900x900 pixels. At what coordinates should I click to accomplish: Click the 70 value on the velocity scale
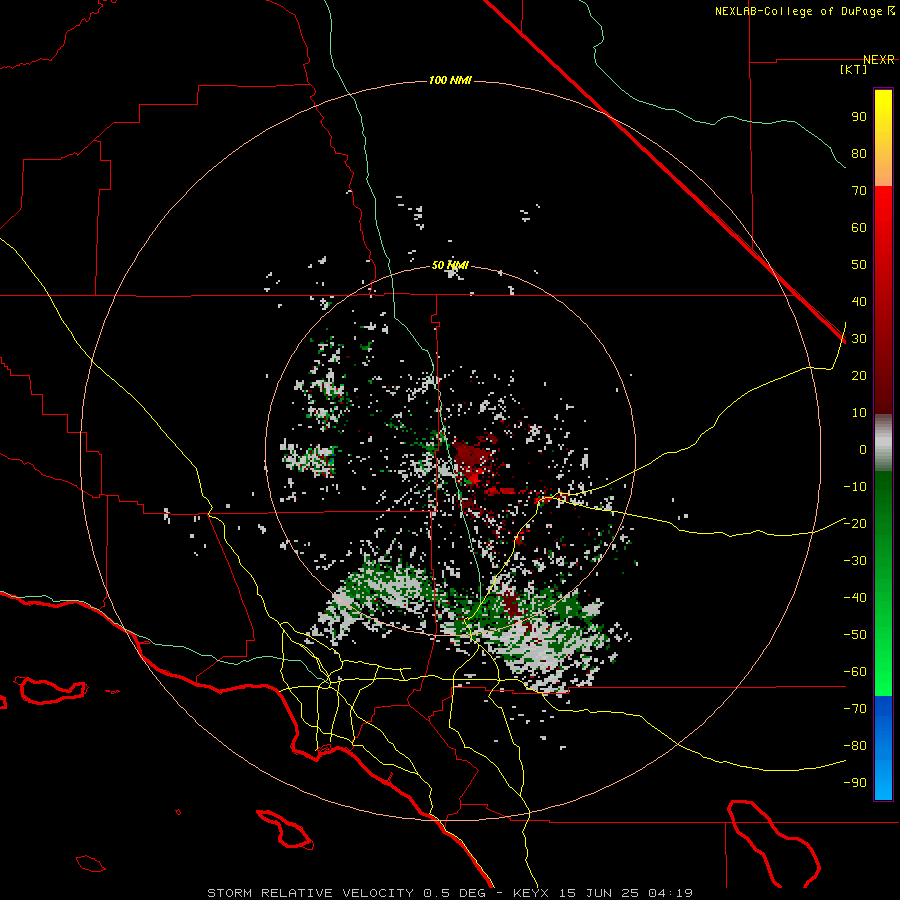click(x=859, y=191)
